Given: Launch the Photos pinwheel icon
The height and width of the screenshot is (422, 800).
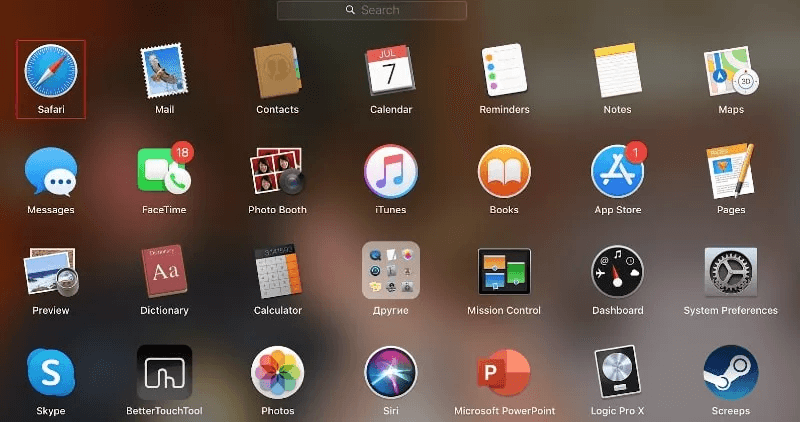Looking at the screenshot, I should (278, 373).
